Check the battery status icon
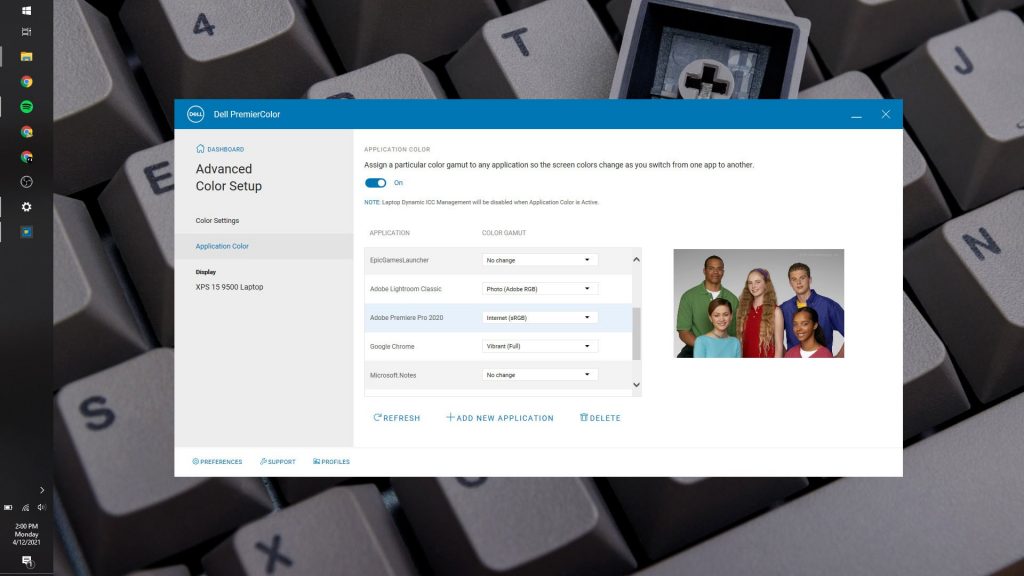The image size is (1024, 576). click(x=8, y=507)
